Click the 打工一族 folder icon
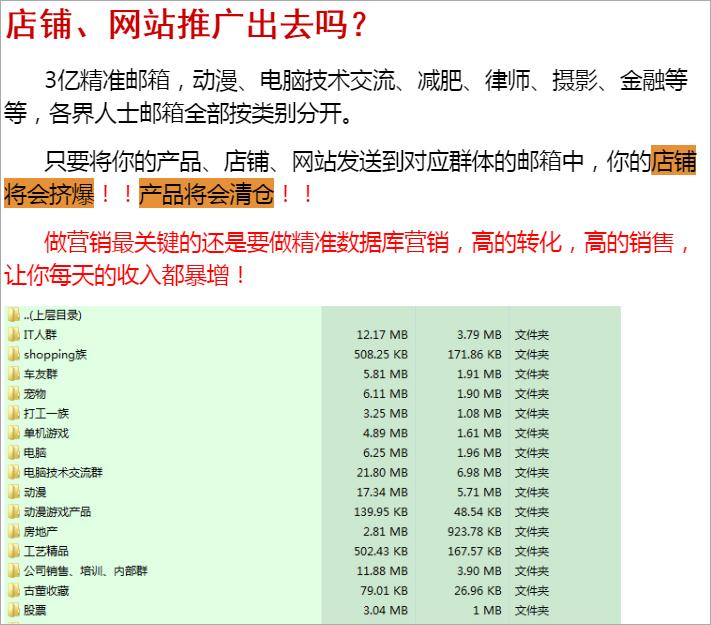This screenshot has height=625, width=711. coord(14,413)
